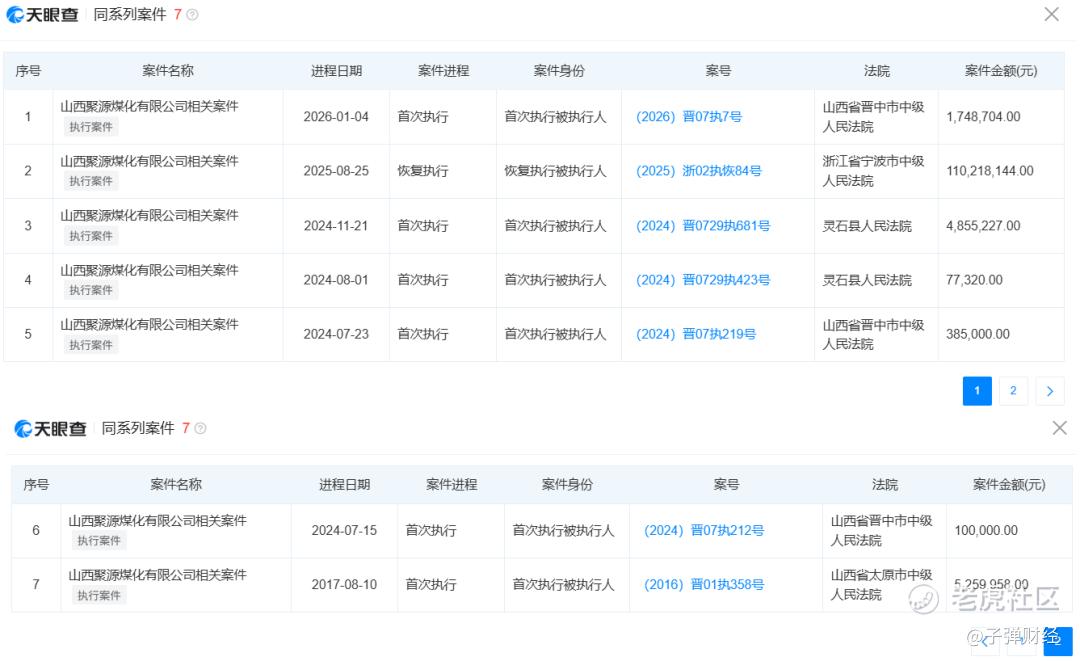
Task: Click court 山西省晋中市中级人民法院 in row 1
Action: tap(873, 116)
